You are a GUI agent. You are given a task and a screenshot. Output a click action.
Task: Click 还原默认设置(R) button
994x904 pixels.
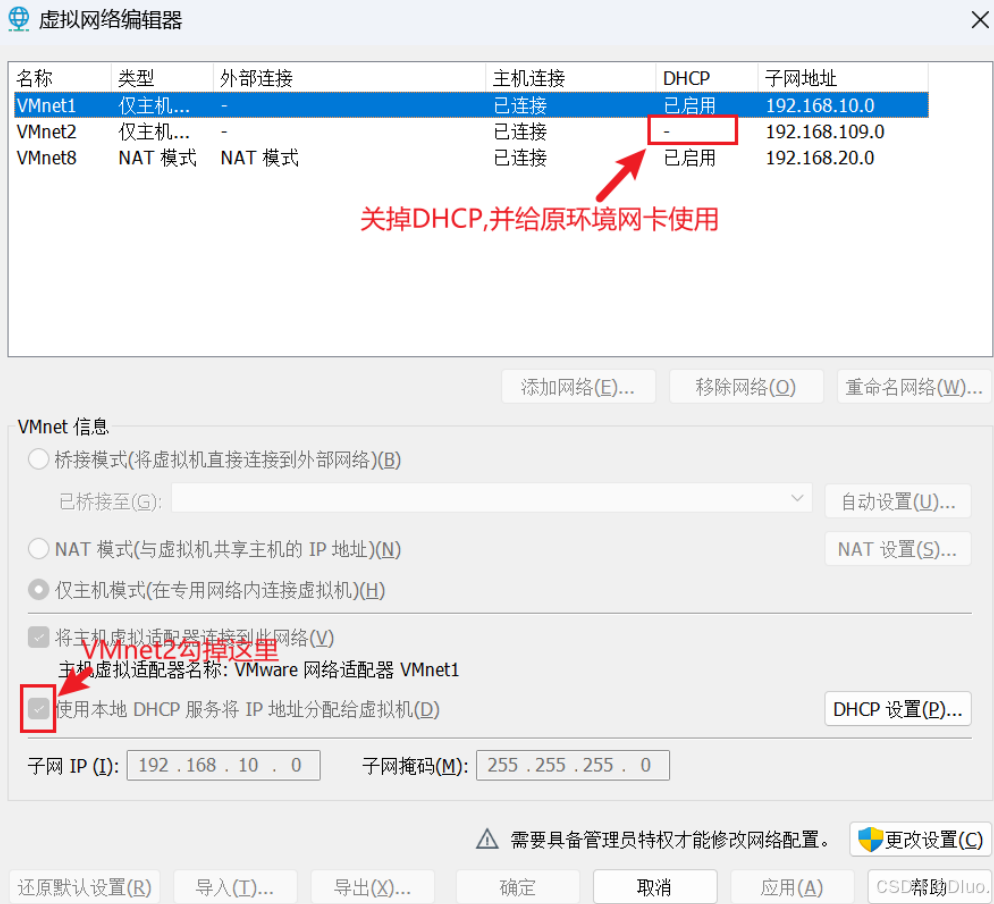tap(84, 887)
